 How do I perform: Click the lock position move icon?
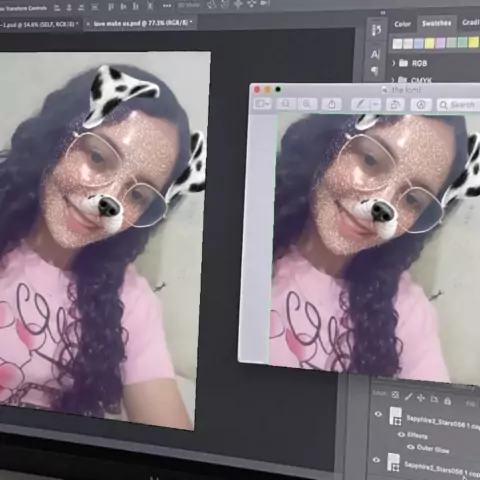421,398
